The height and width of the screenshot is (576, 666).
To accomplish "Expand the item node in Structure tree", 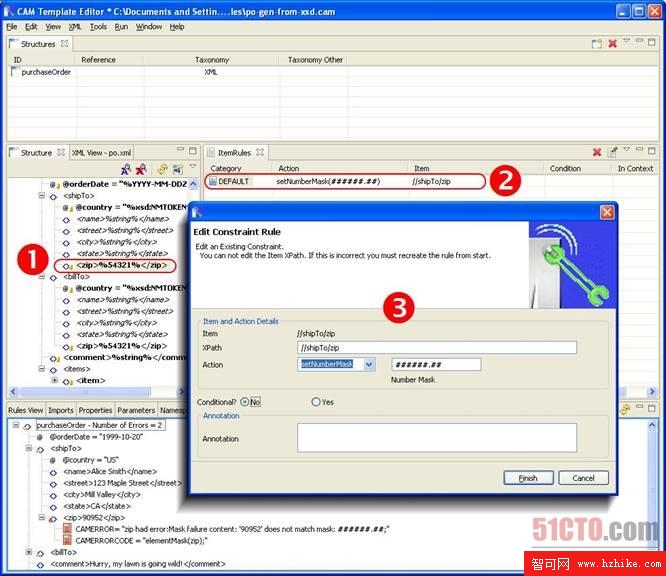I will point(54,380).
